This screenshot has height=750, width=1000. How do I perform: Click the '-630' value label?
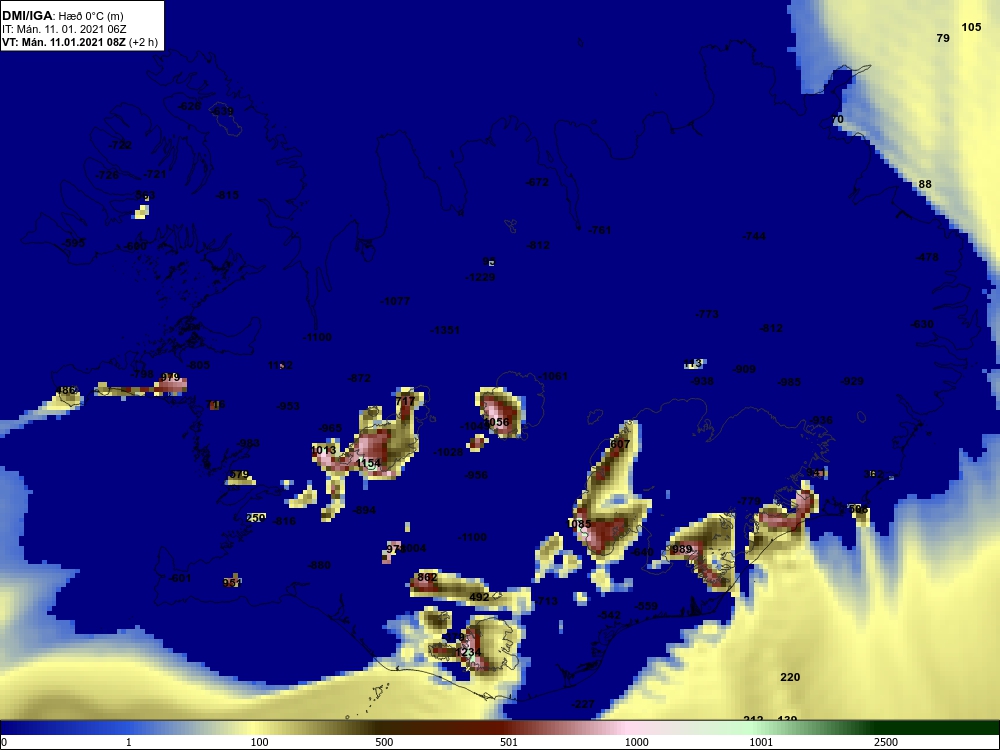click(x=922, y=325)
